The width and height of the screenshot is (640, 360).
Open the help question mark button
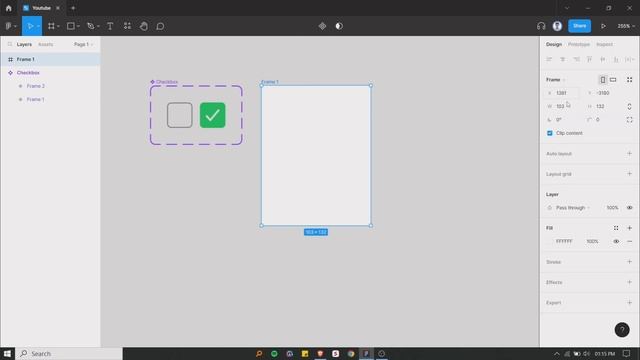click(622, 330)
